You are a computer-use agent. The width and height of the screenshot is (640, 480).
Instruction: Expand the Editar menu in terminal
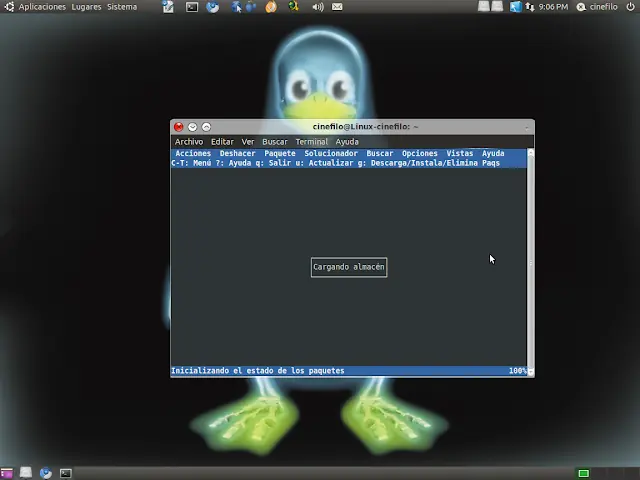(x=222, y=142)
